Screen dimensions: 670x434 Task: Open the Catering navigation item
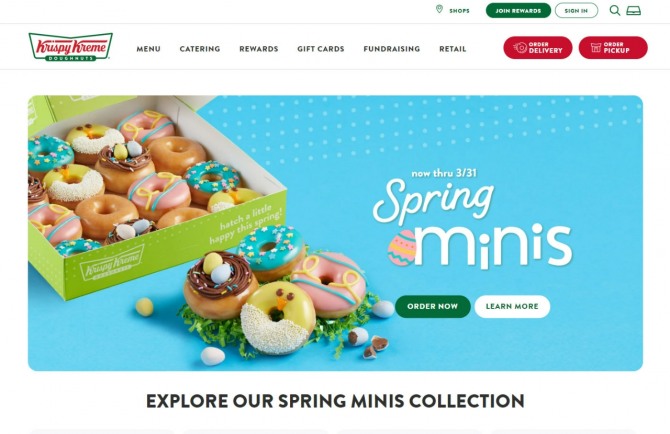tap(200, 49)
